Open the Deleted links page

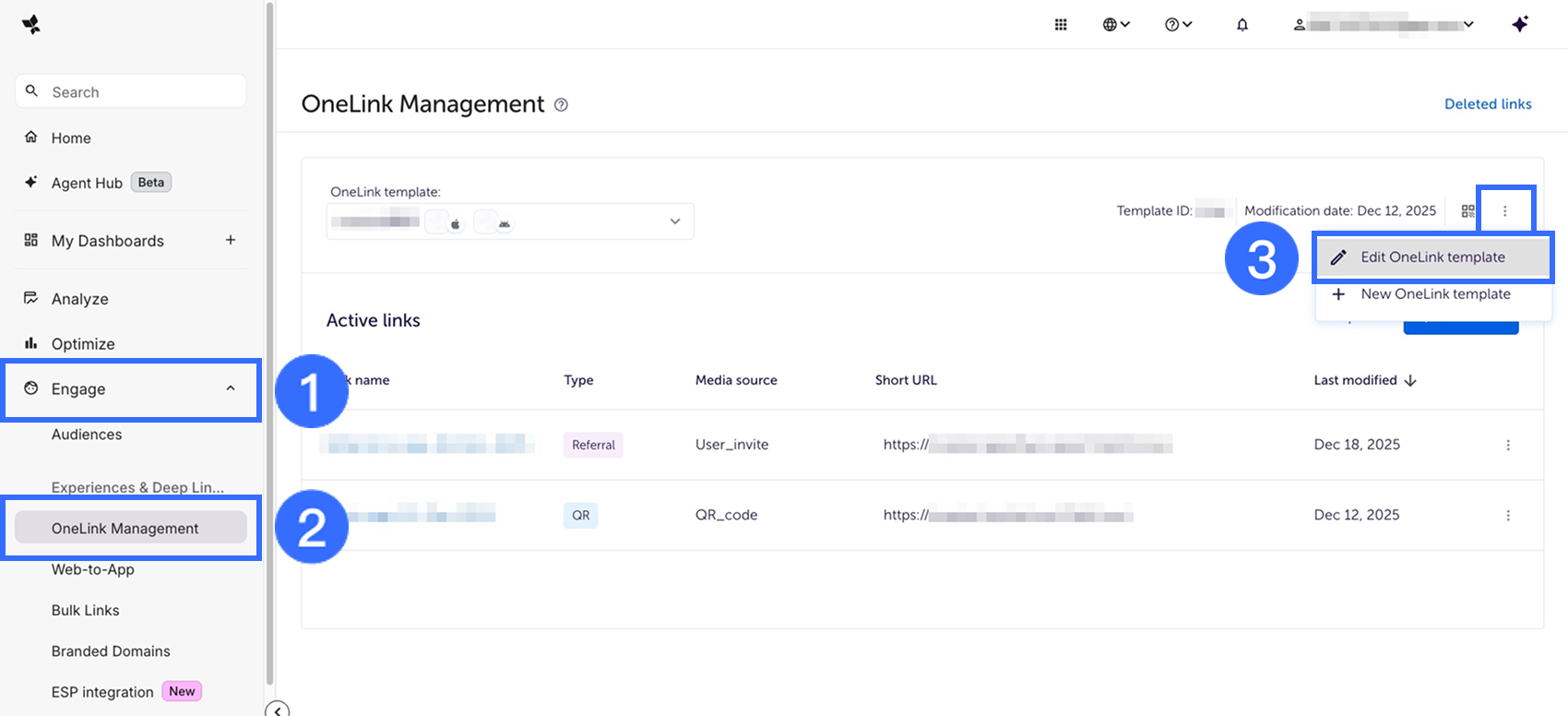click(x=1487, y=104)
